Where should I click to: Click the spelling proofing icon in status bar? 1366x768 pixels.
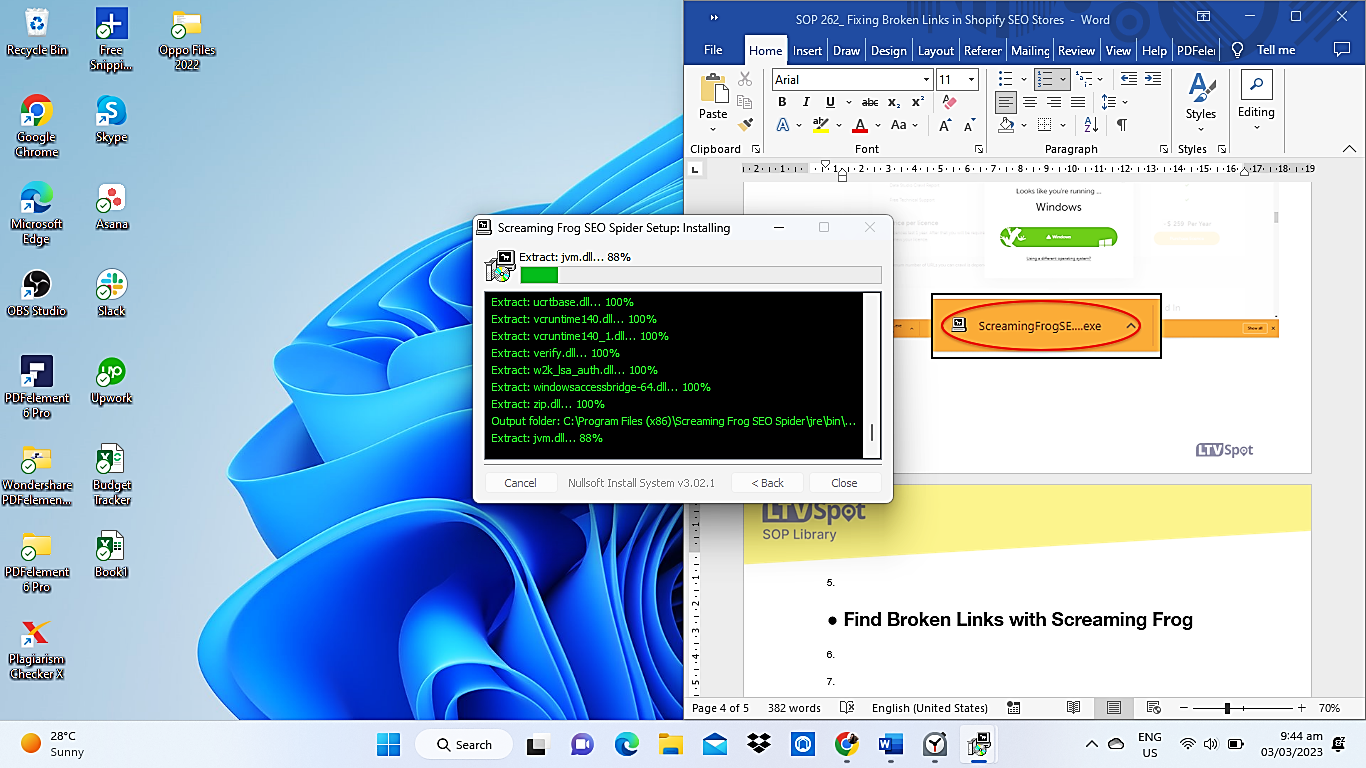(847, 708)
